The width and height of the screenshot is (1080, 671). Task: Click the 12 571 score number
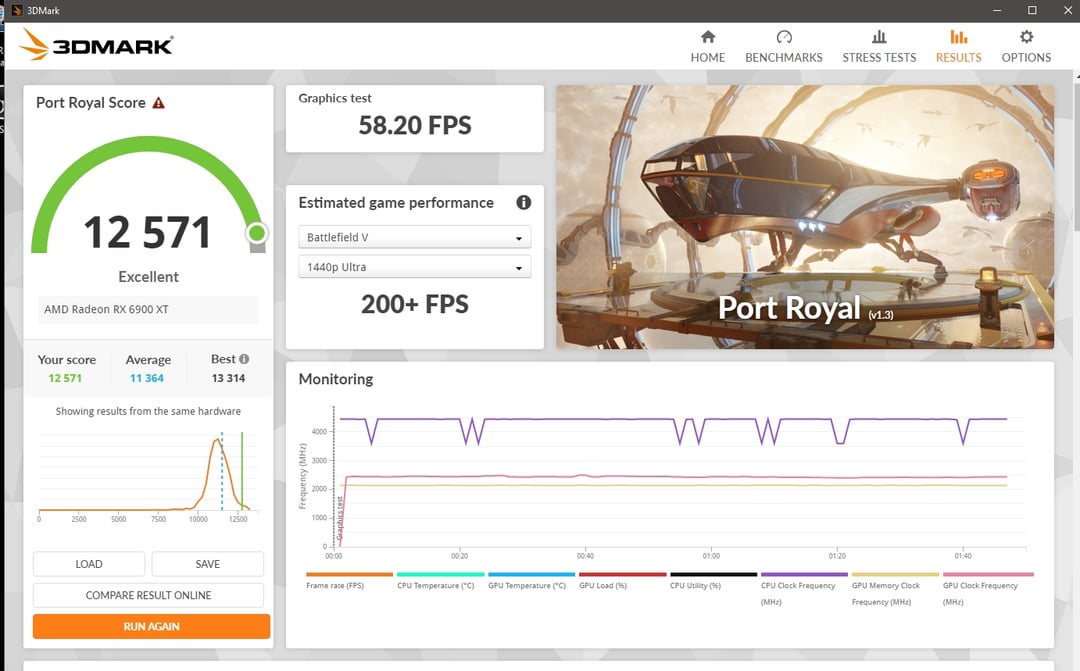[x=147, y=233]
